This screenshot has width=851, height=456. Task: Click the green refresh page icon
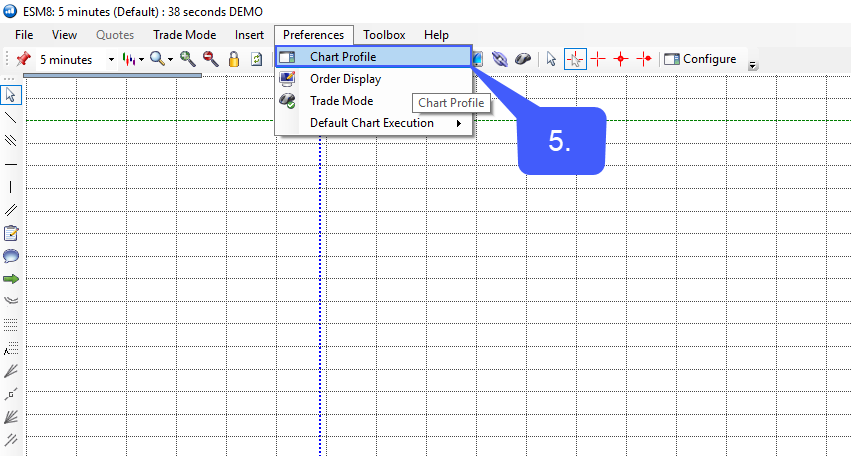pos(257,59)
